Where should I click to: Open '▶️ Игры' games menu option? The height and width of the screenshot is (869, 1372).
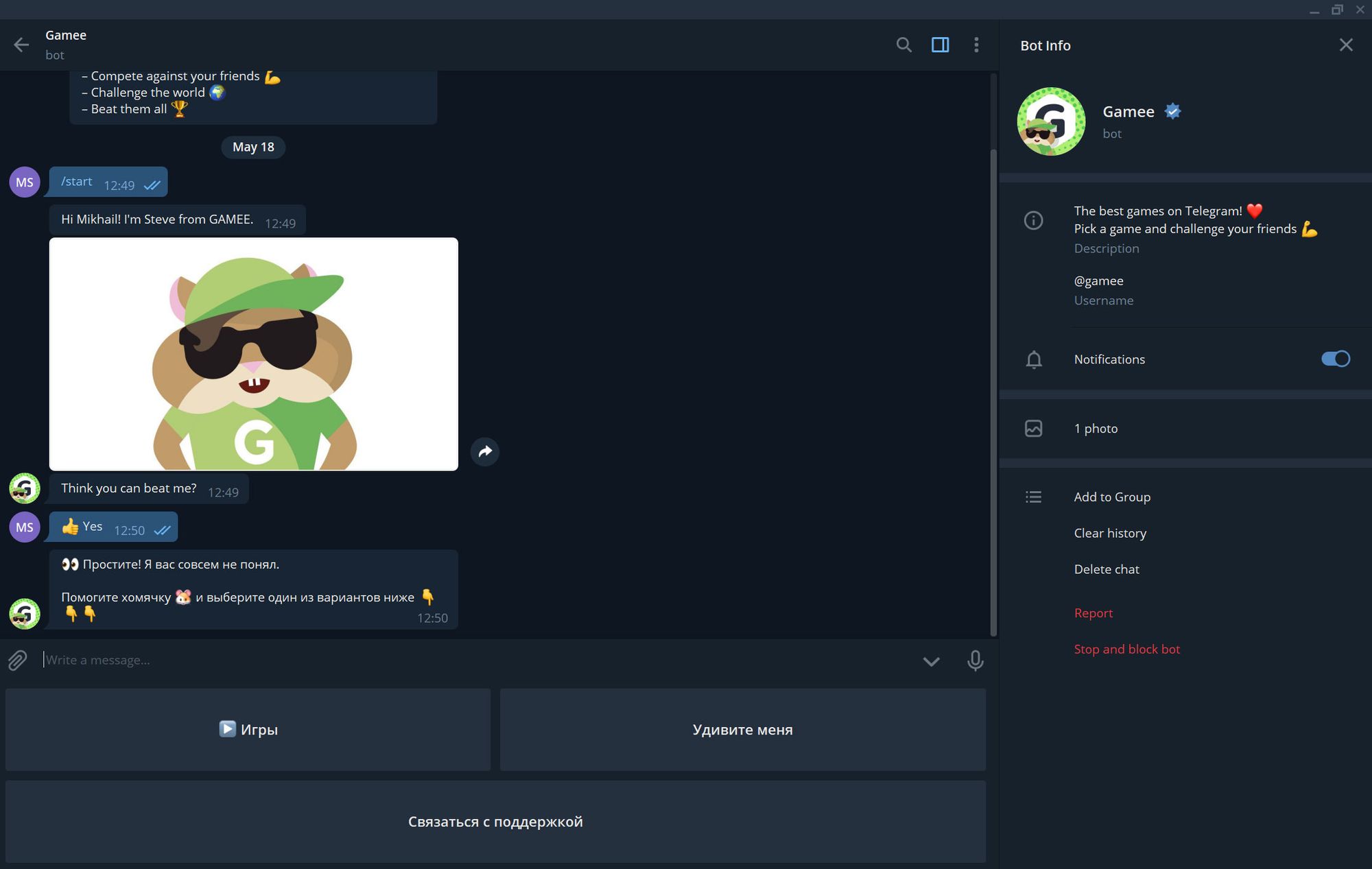coord(249,729)
